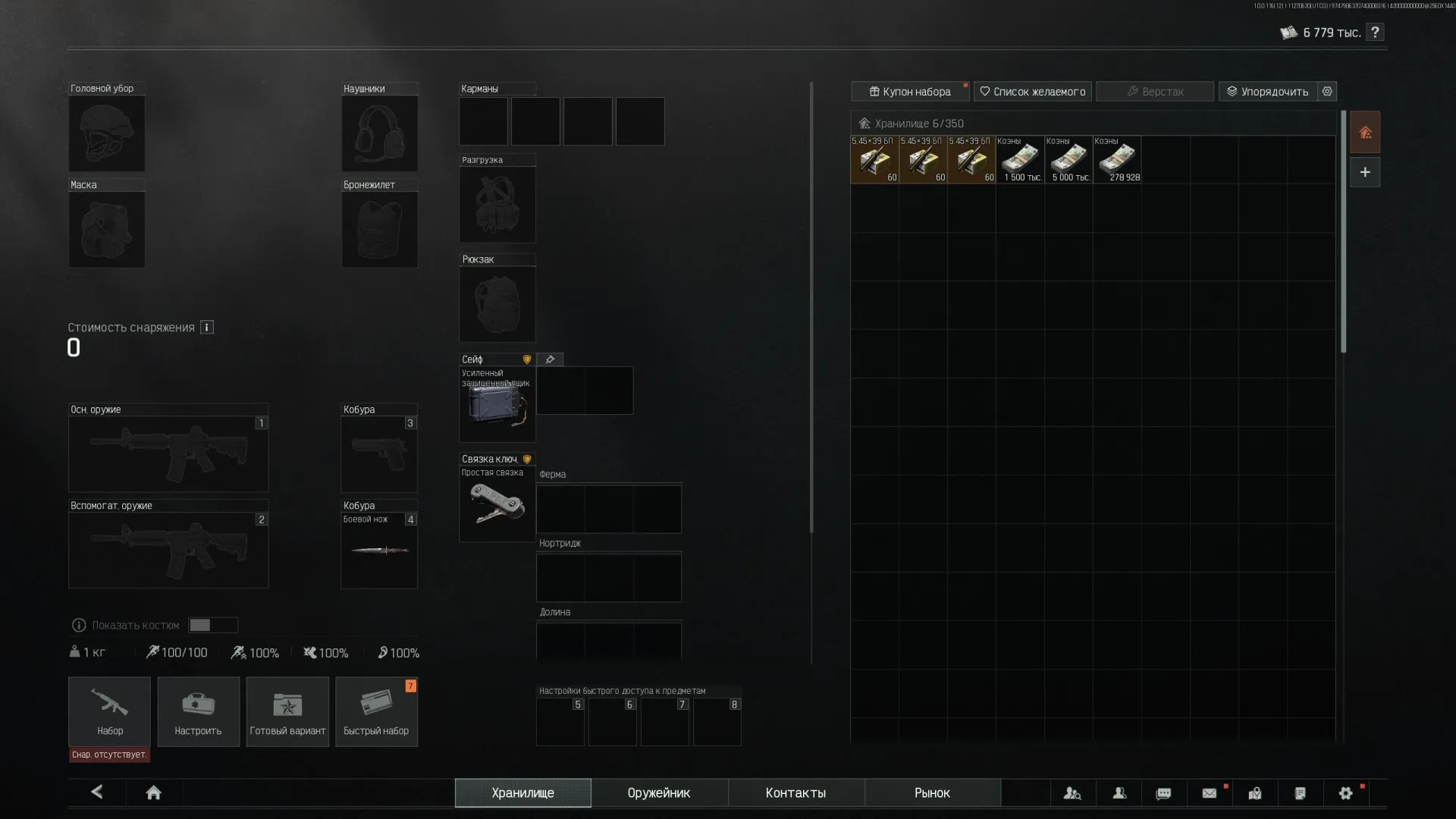Open the Список желаемого wishlist

1033,91
